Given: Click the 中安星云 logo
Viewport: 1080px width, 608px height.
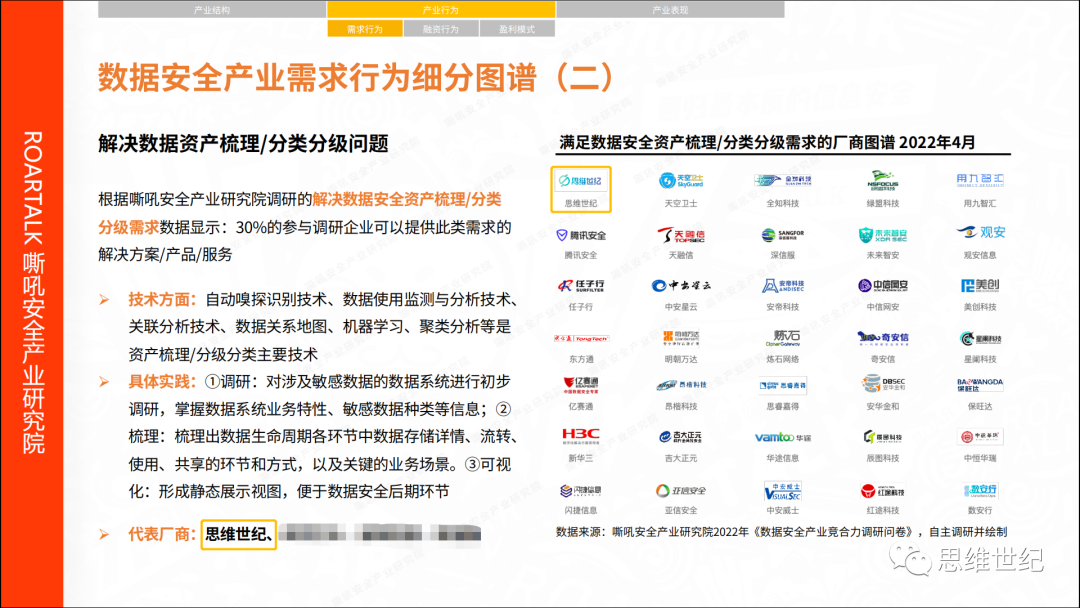Looking at the screenshot, I should (x=681, y=285).
